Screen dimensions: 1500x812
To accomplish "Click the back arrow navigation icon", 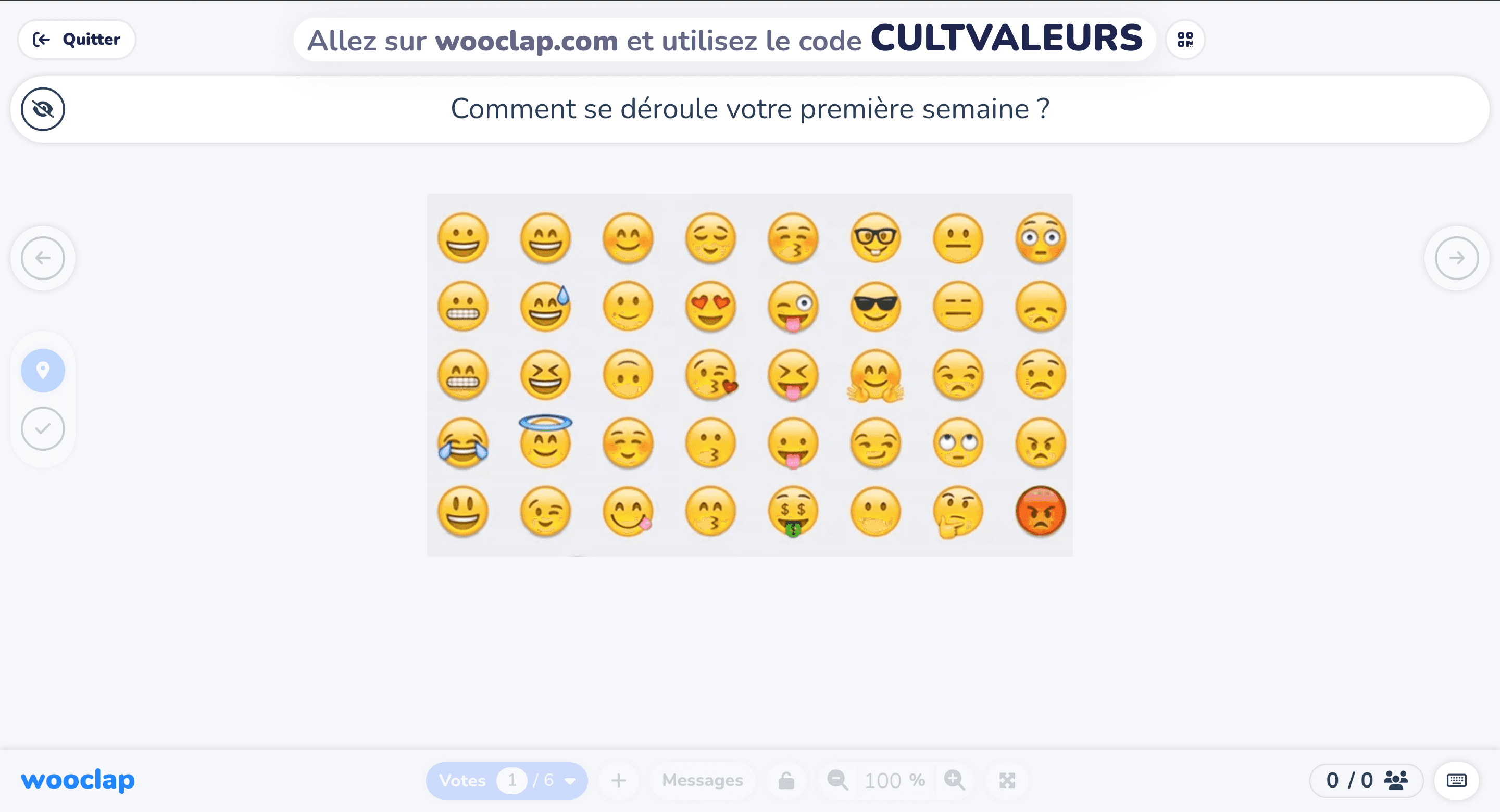I will pyautogui.click(x=43, y=258).
